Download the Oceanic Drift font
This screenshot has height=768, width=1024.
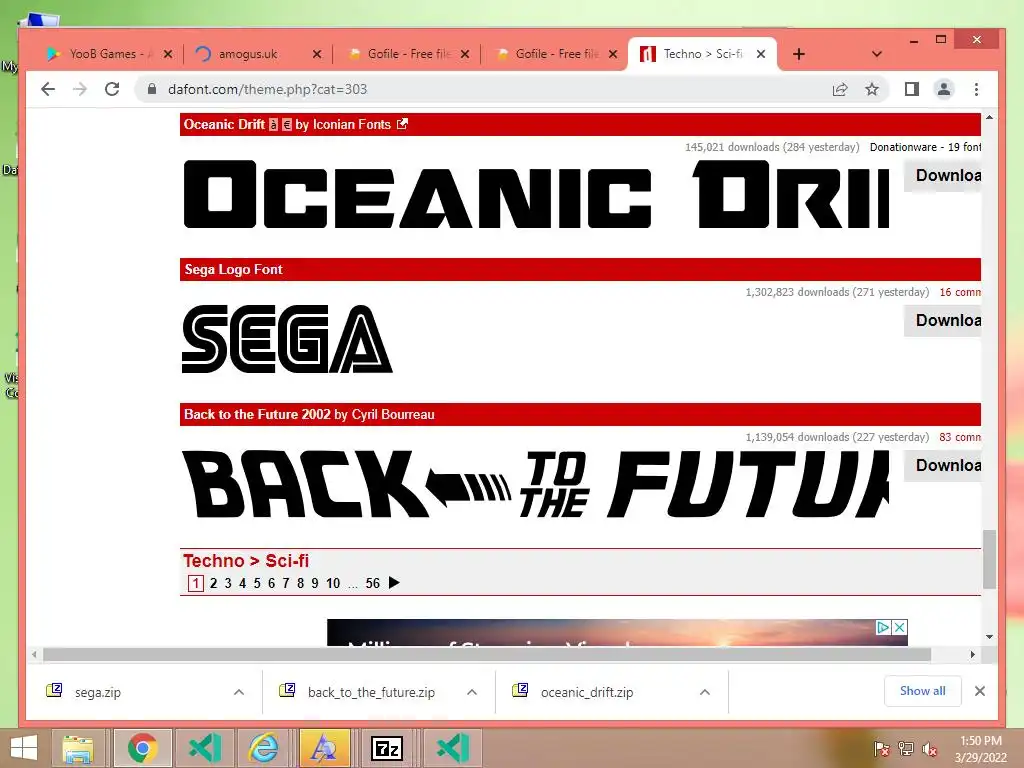[943, 176]
